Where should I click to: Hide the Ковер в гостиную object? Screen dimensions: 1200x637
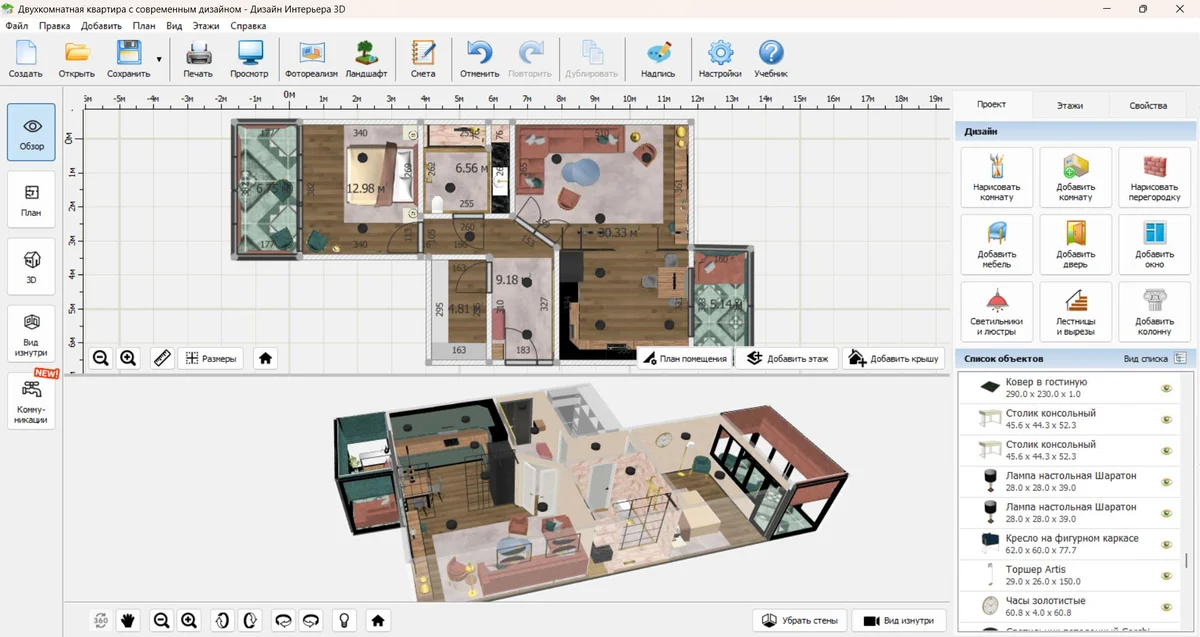pyautogui.click(x=1166, y=388)
